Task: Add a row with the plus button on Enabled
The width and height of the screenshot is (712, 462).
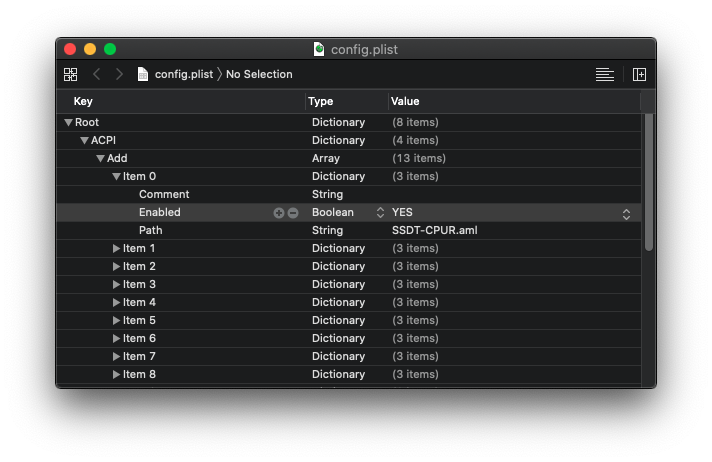Action: point(279,213)
